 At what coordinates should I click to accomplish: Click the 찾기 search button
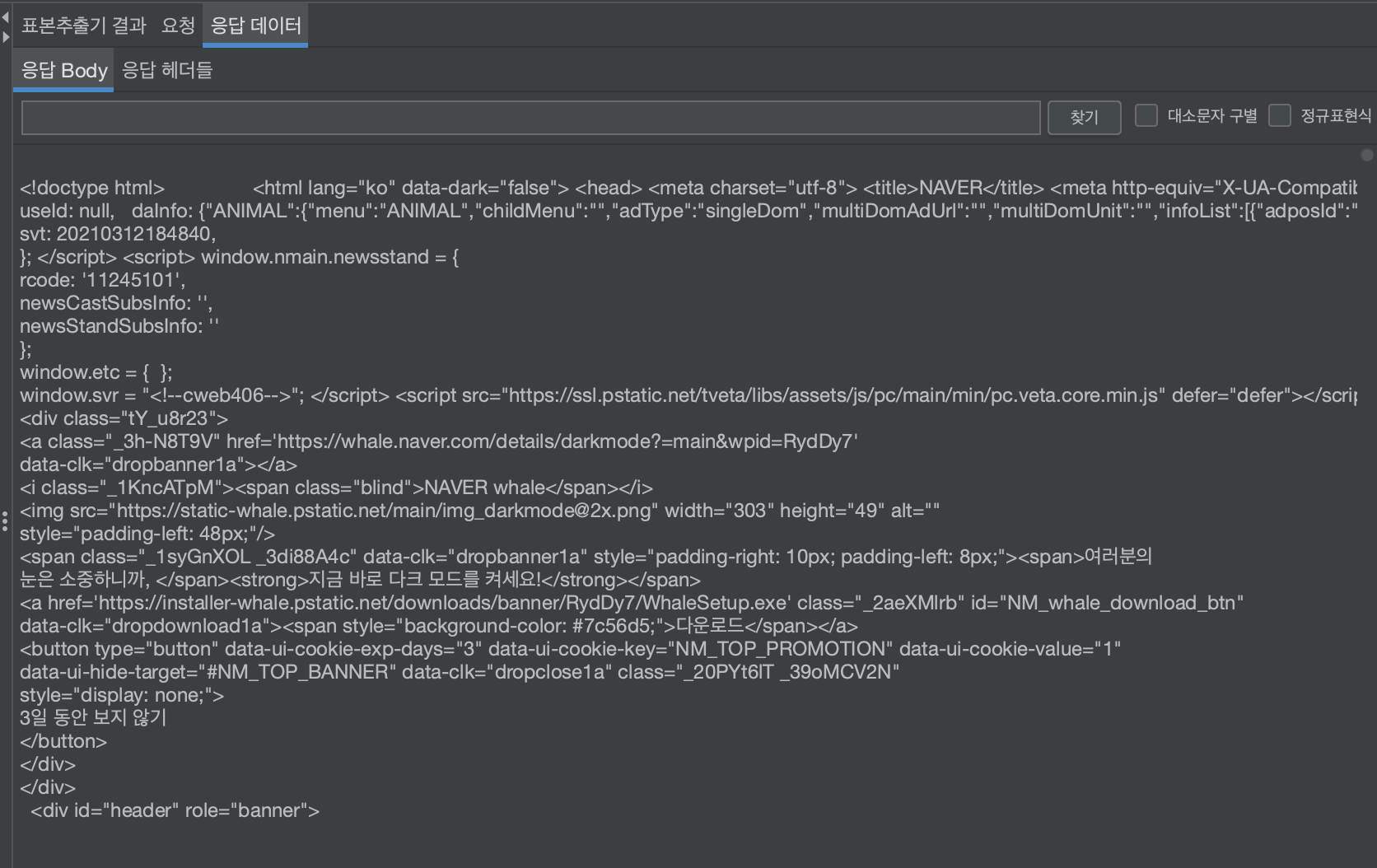(1084, 117)
